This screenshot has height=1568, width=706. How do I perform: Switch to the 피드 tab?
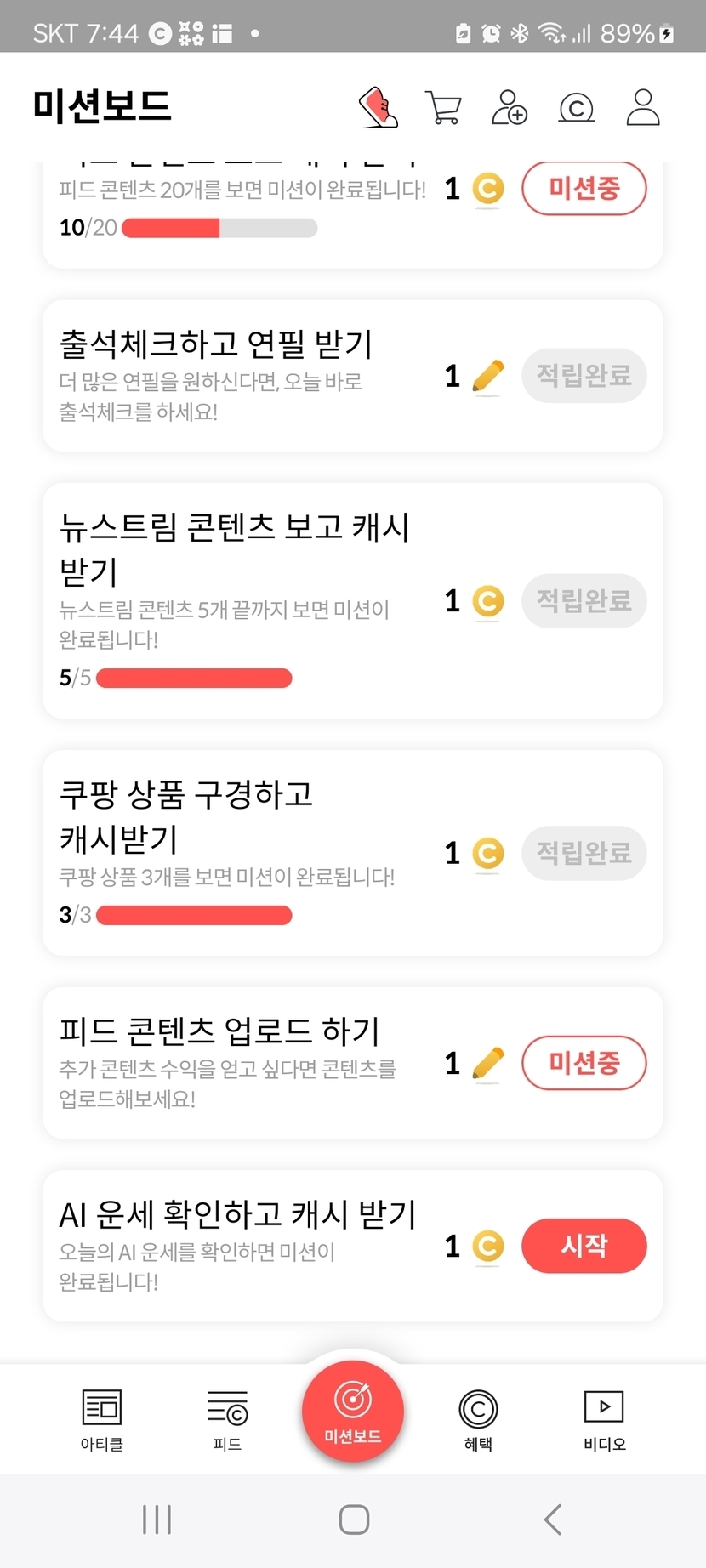tap(227, 1420)
